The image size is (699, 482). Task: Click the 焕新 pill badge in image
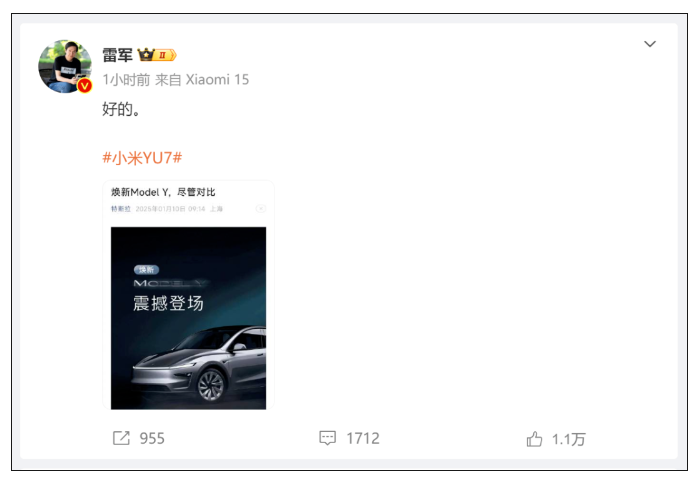pos(146,269)
